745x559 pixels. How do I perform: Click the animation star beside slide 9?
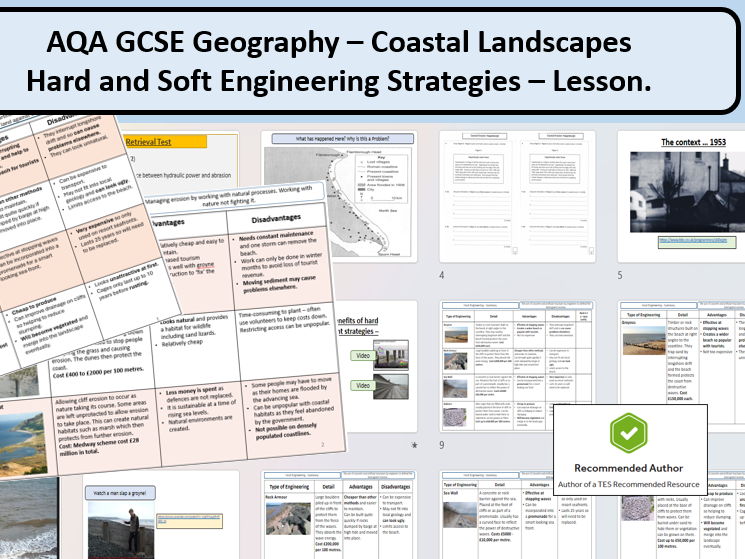tap(414, 445)
